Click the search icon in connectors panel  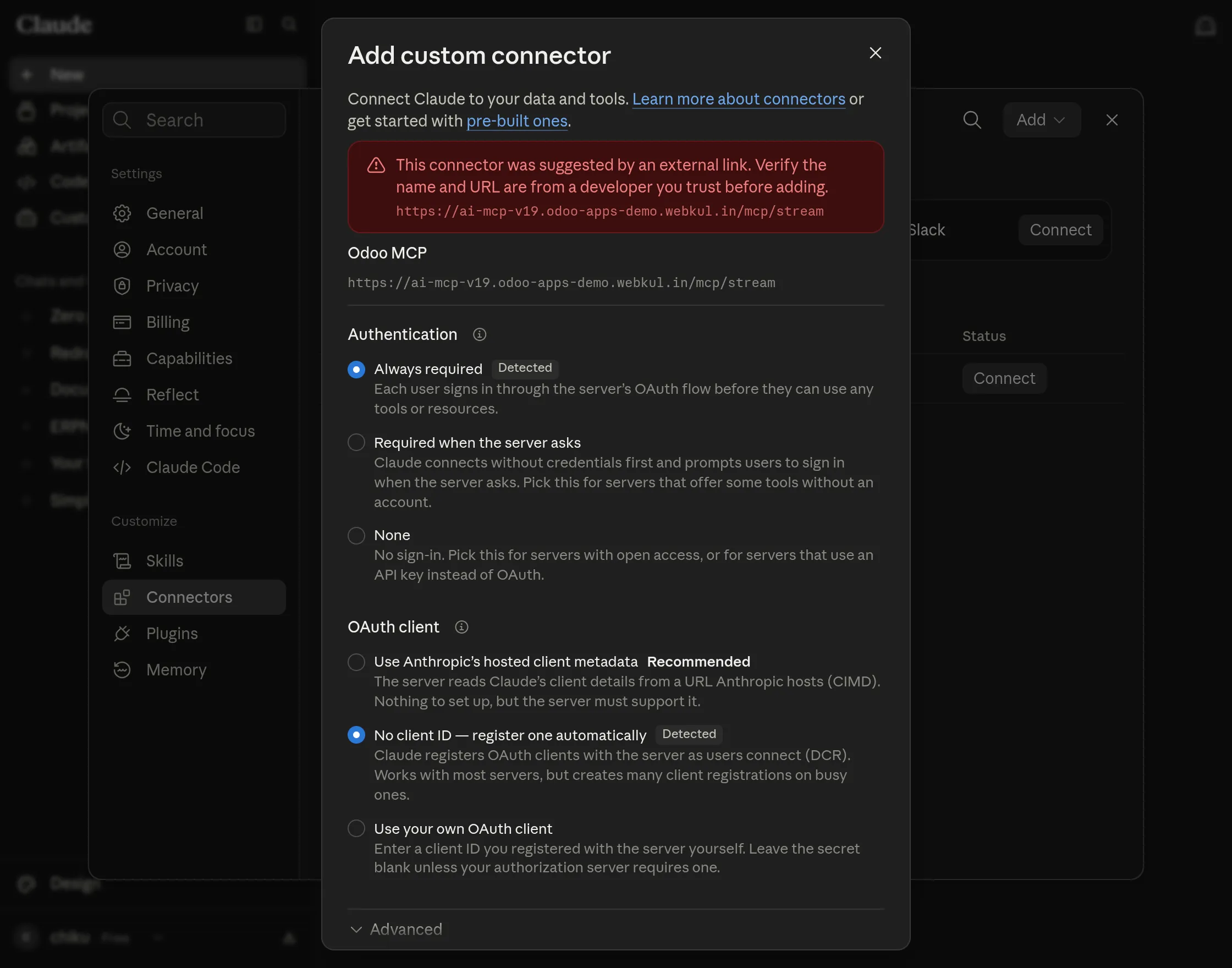(x=972, y=119)
